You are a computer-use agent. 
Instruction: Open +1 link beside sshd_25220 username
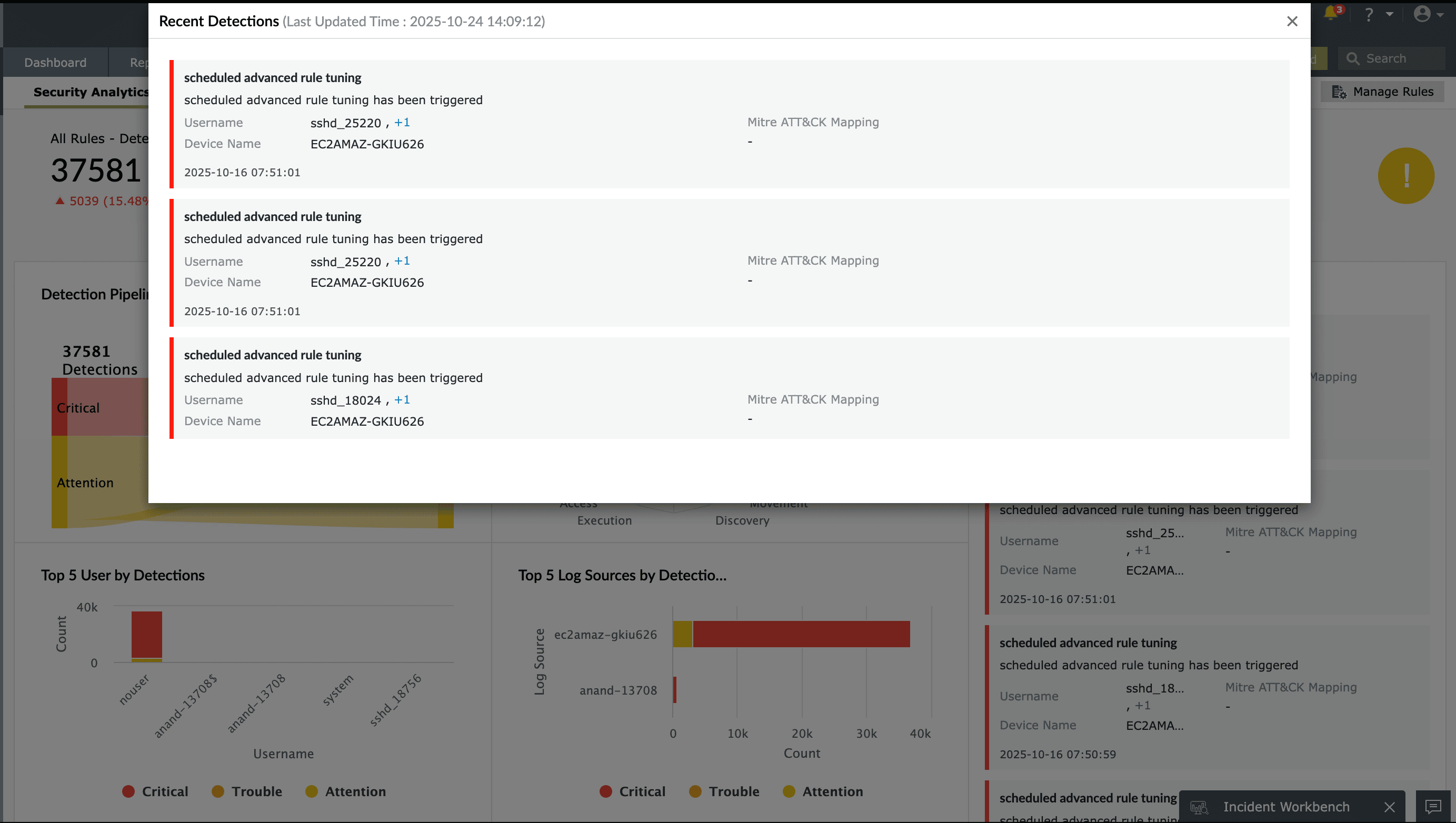pyautogui.click(x=402, y=122)
